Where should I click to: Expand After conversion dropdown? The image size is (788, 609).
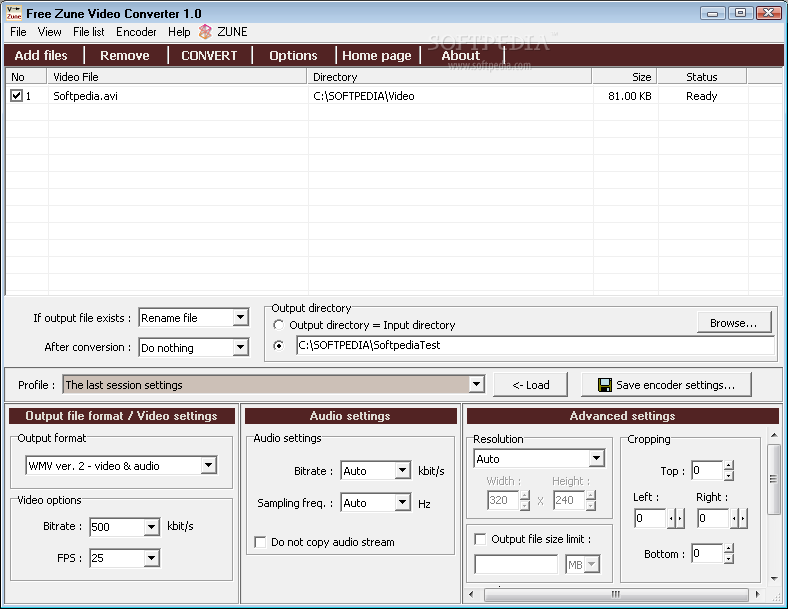[241, 347]
